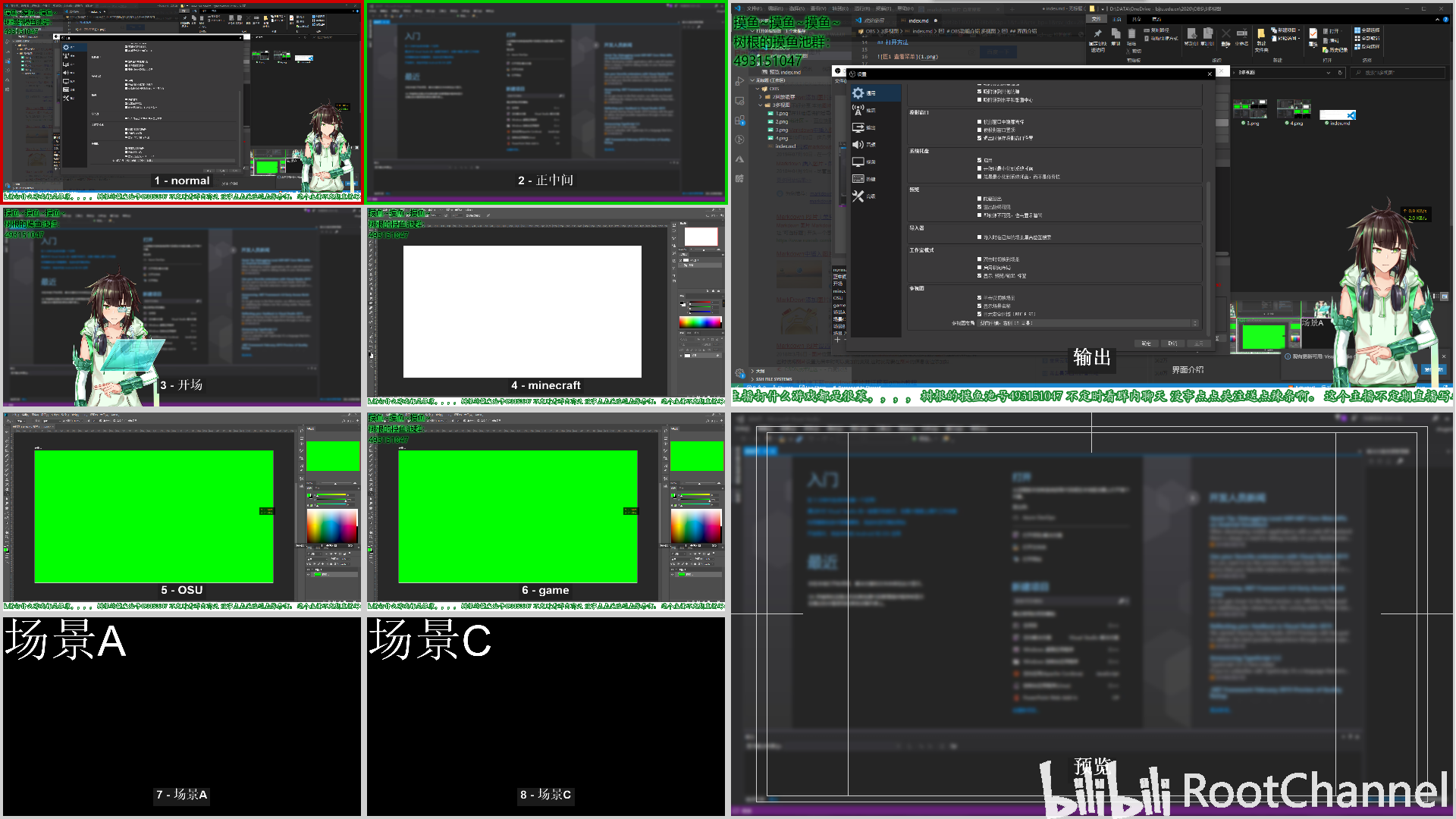Expand the File Explorer address bar dropdown
This screenshot has width=1456, height=819.
point(1328,73)
